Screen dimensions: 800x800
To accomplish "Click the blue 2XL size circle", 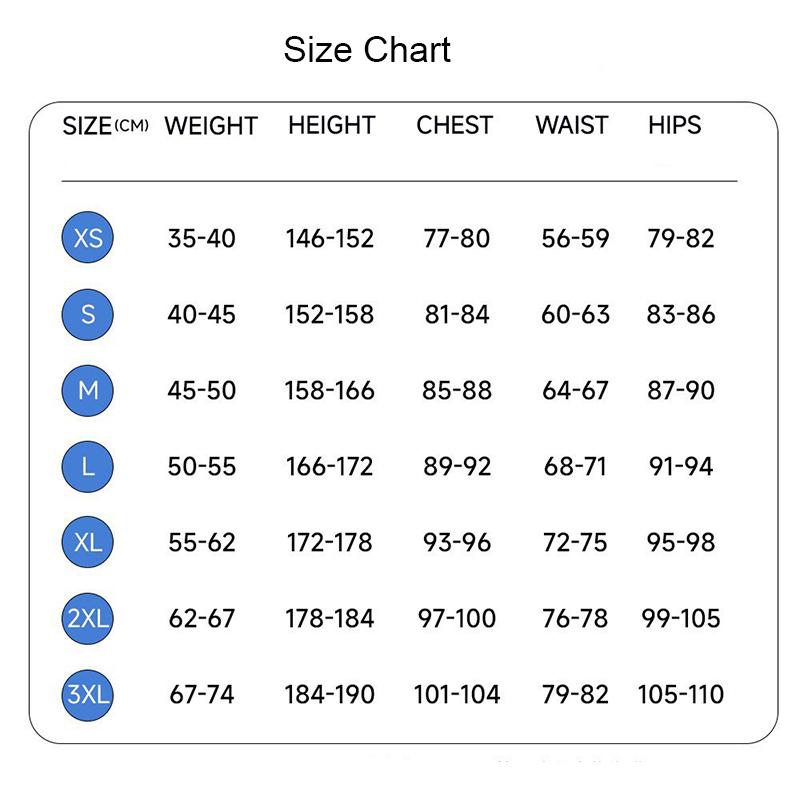I will point(88,618).
